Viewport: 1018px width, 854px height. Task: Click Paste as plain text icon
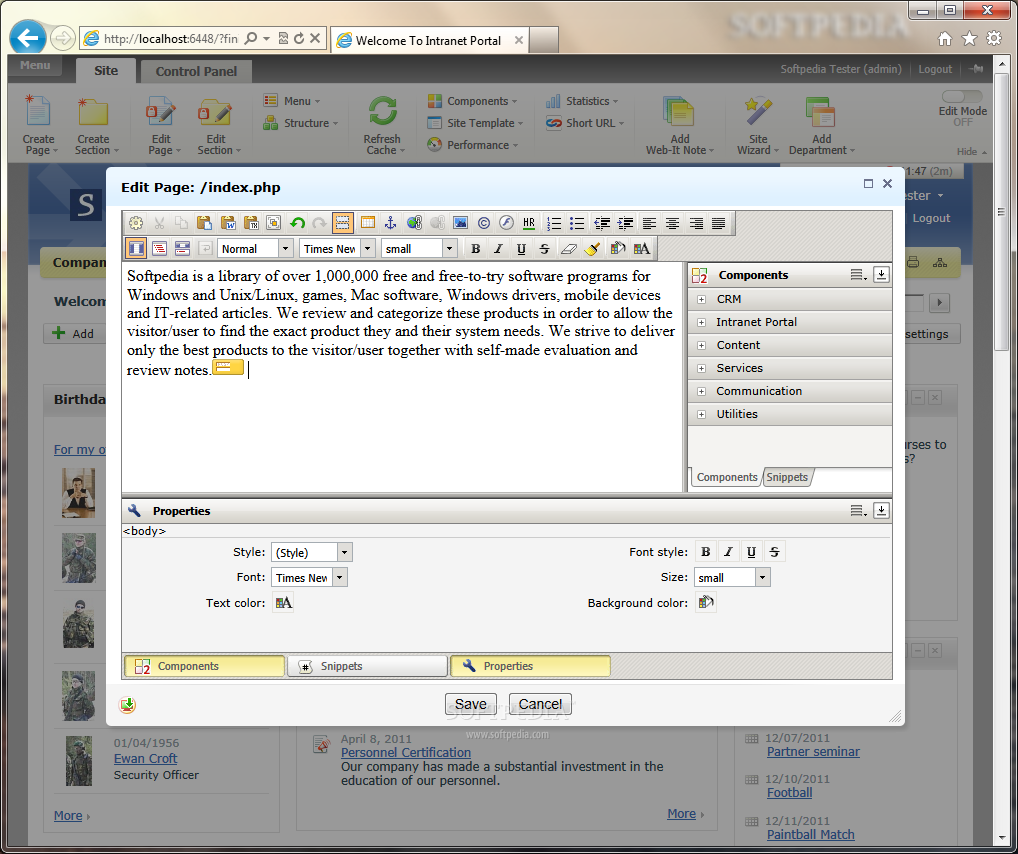click(x=251, y=223)
